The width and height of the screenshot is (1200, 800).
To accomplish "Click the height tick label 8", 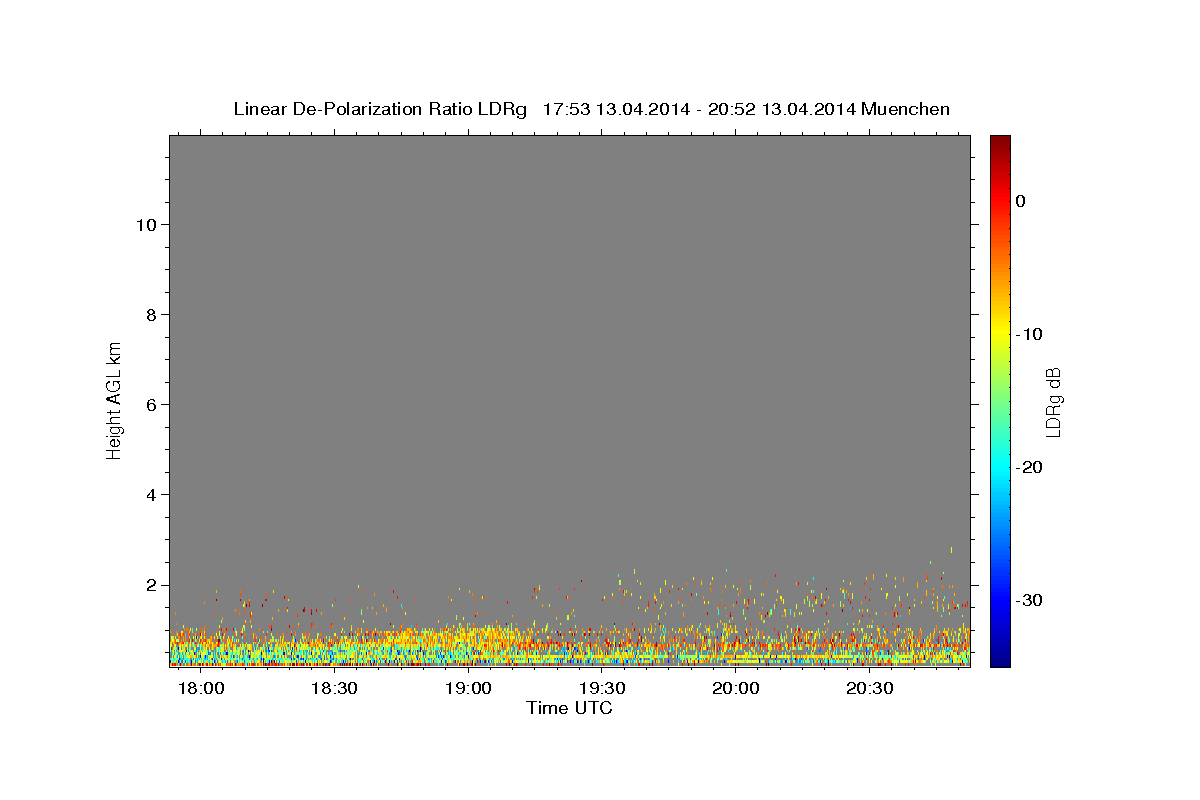I will click(153, 315).
